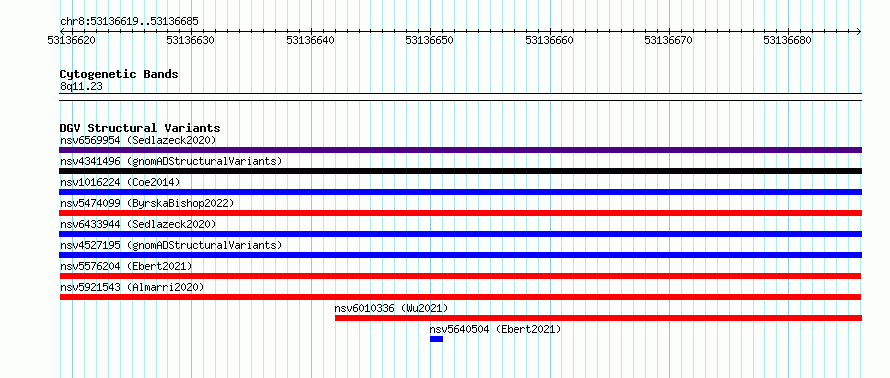Click the chr8:53136619..53136685 region label
Screen dimensions: 890x378
pyautogui.click(x=129, y=22)
